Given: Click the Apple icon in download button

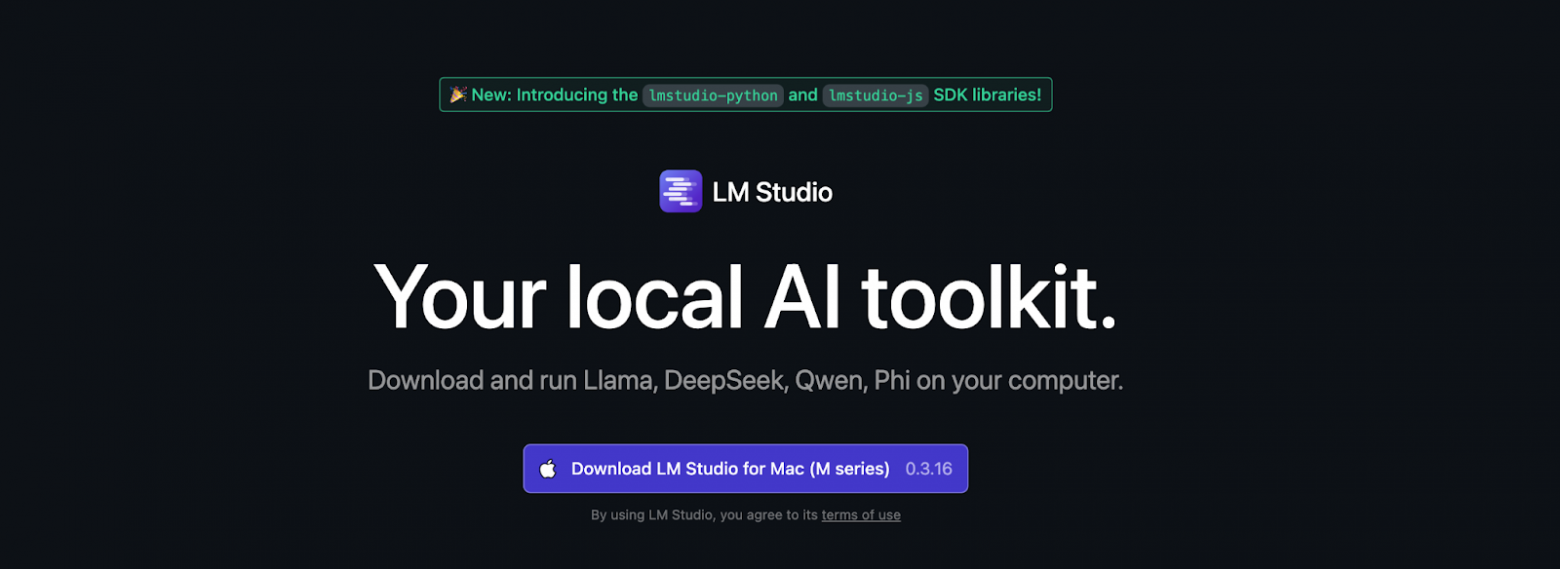Looking at the screenshot, I should click(x=547, y=469).
